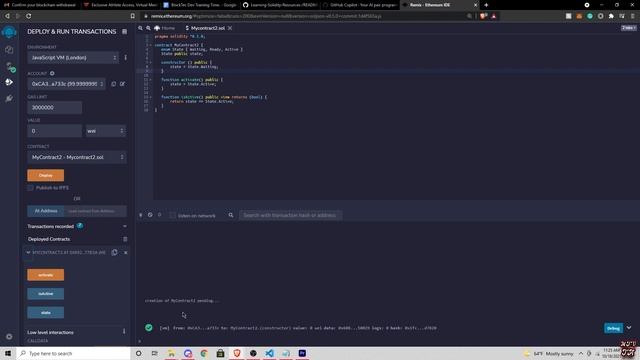Open Premiere Pro from taskbar
The width and height of the screenshot is (640, 360).
click(302, 353)
